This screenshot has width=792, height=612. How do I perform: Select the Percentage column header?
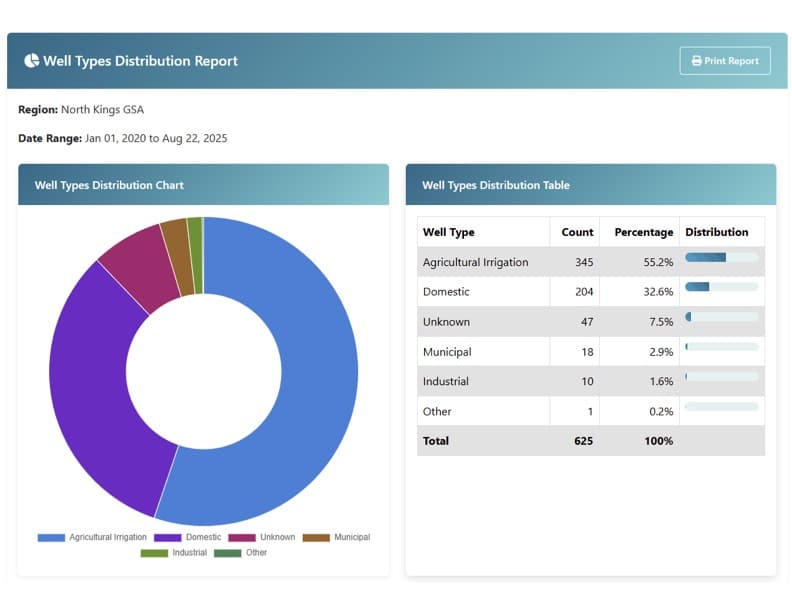(x=643, y=232)
